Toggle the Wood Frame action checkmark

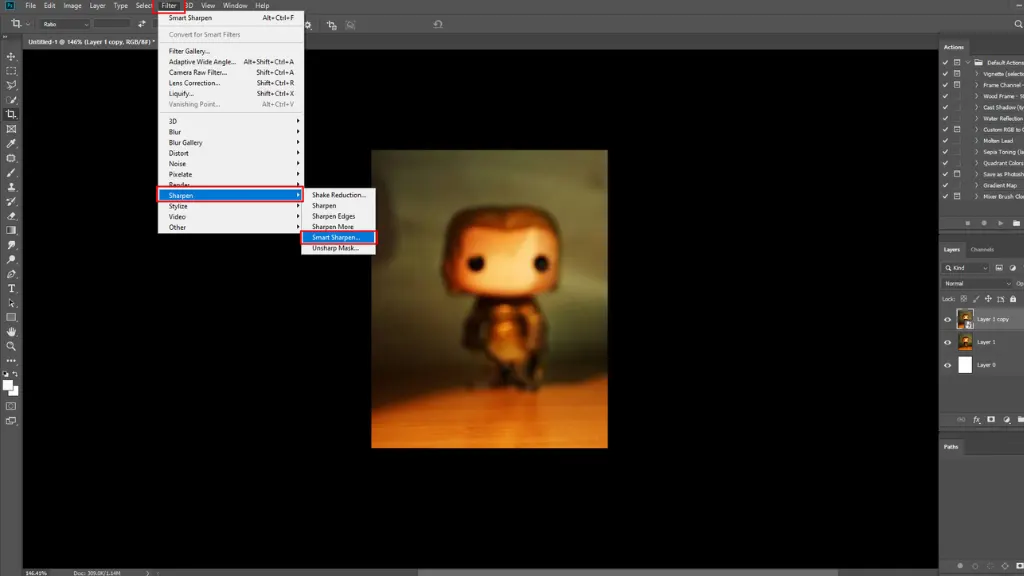[946, 96]
